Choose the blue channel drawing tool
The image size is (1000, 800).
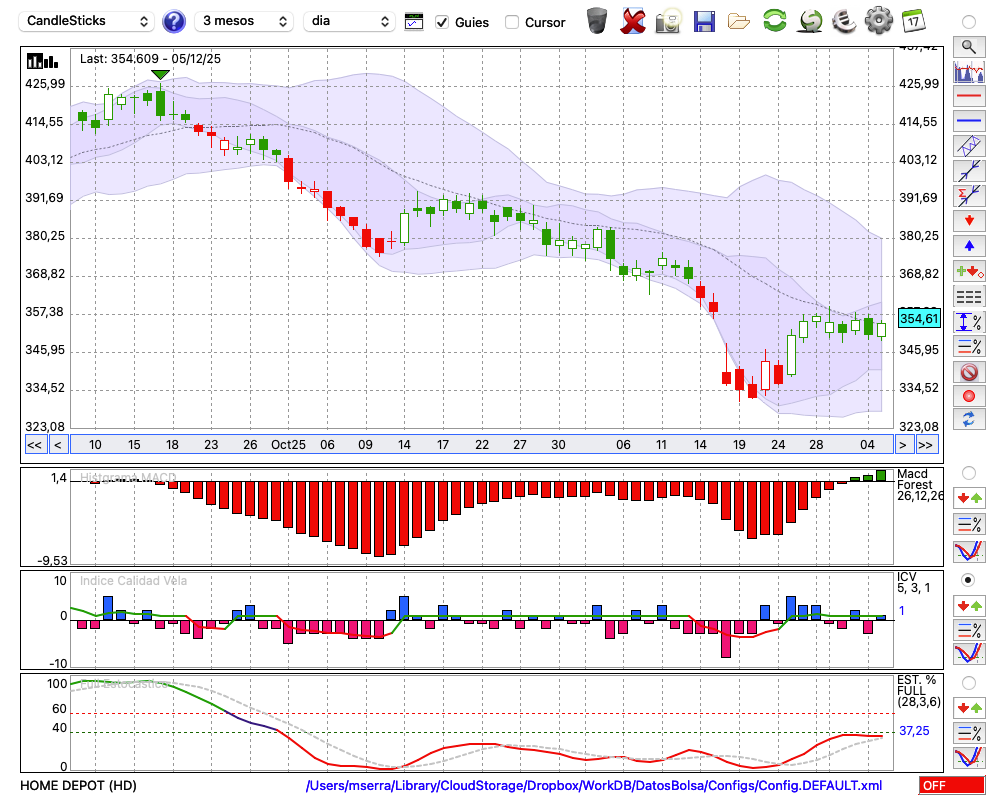coord(968,146)
